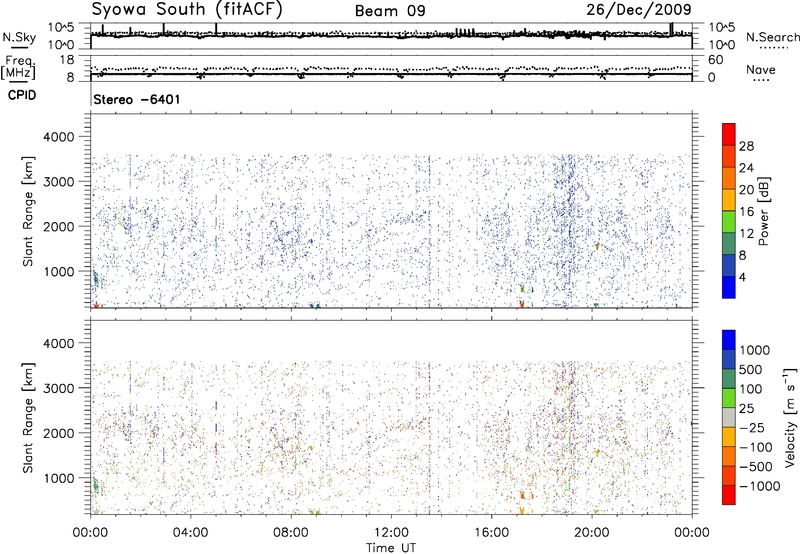
Task: Click the '12:00' time axis label
Action: coord(391,533)
